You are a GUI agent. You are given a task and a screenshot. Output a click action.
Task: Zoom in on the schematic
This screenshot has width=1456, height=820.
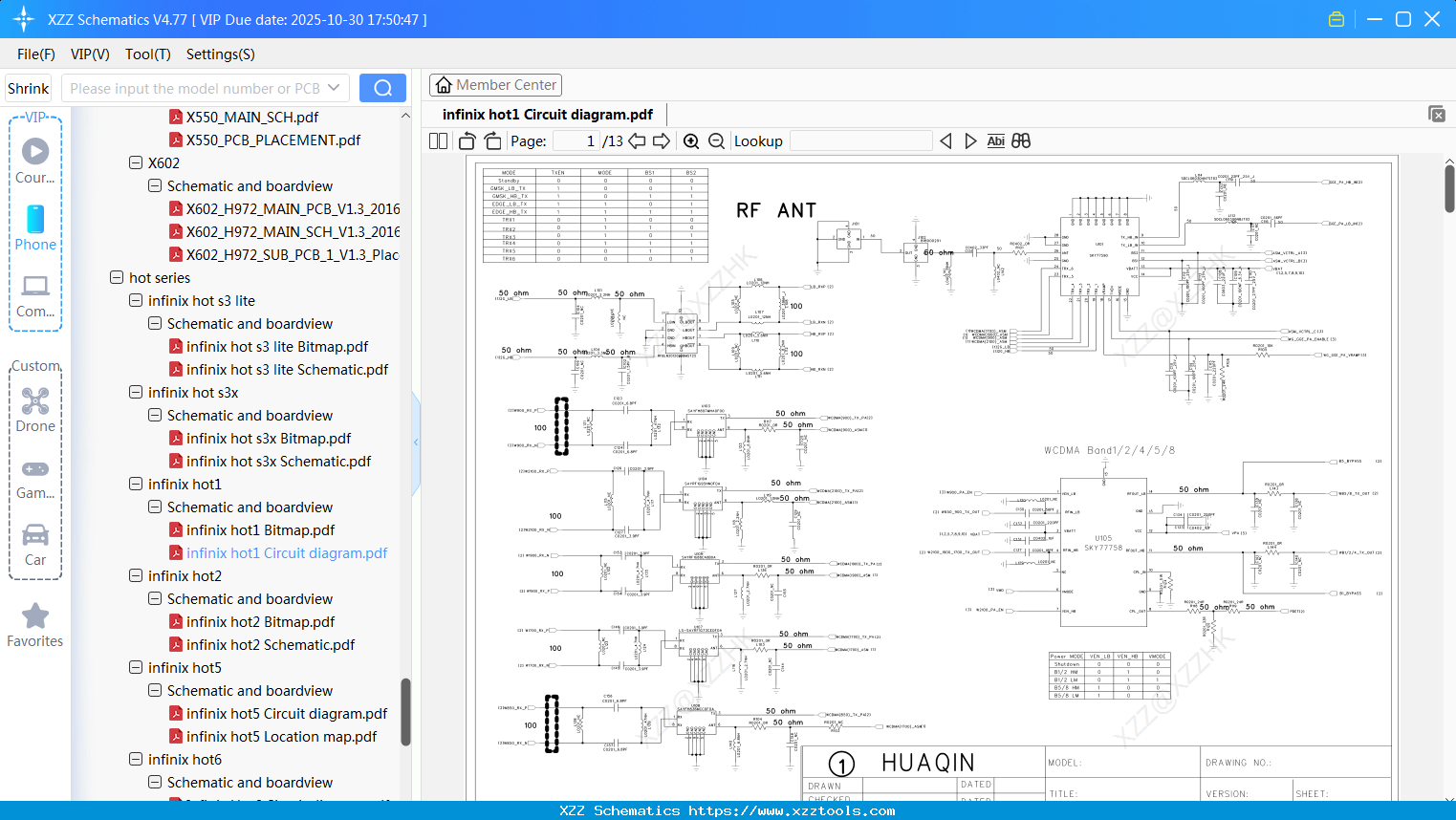point(690,140)
